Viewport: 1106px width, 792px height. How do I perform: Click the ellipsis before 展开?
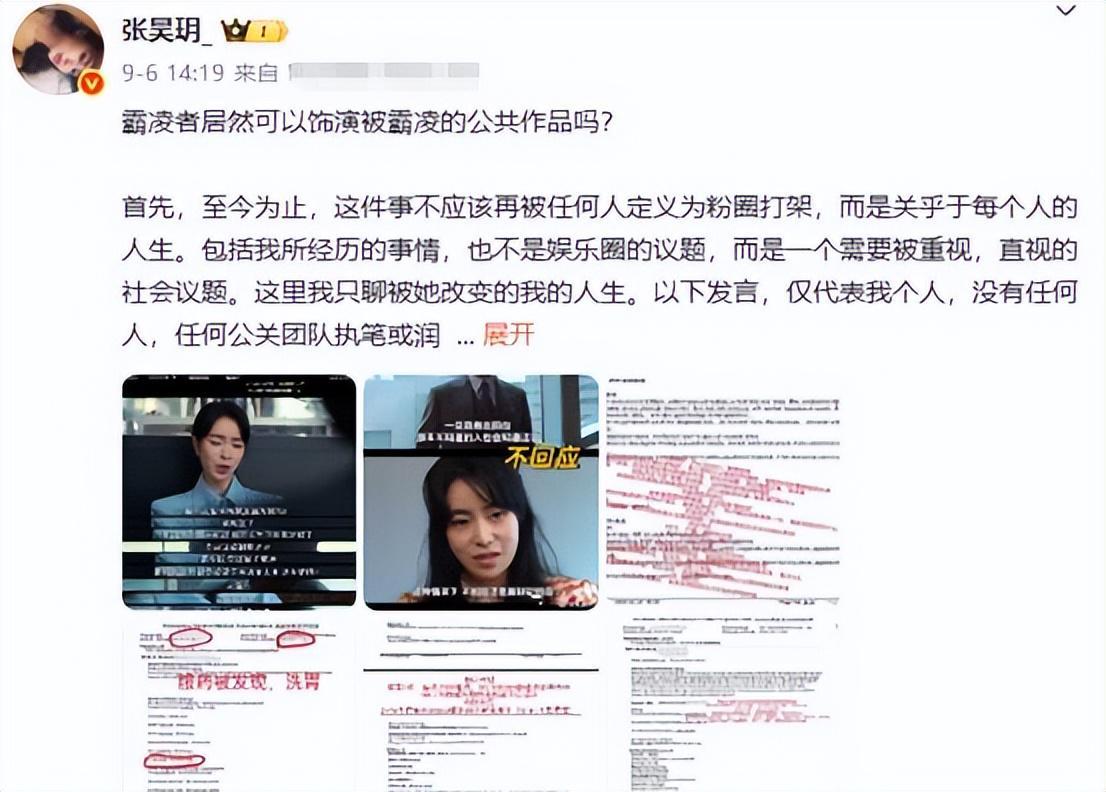[466, 336]
